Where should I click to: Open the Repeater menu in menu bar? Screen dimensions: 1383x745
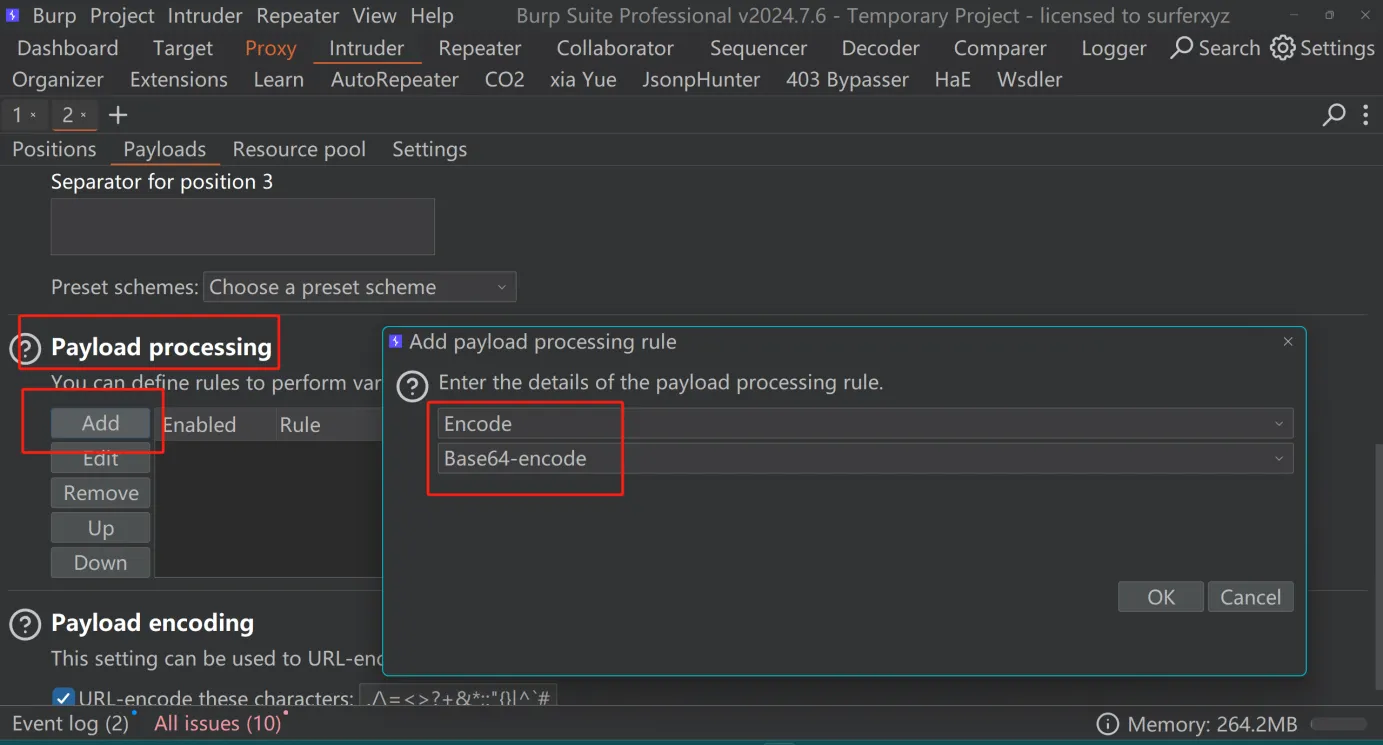tap(298, 16)
